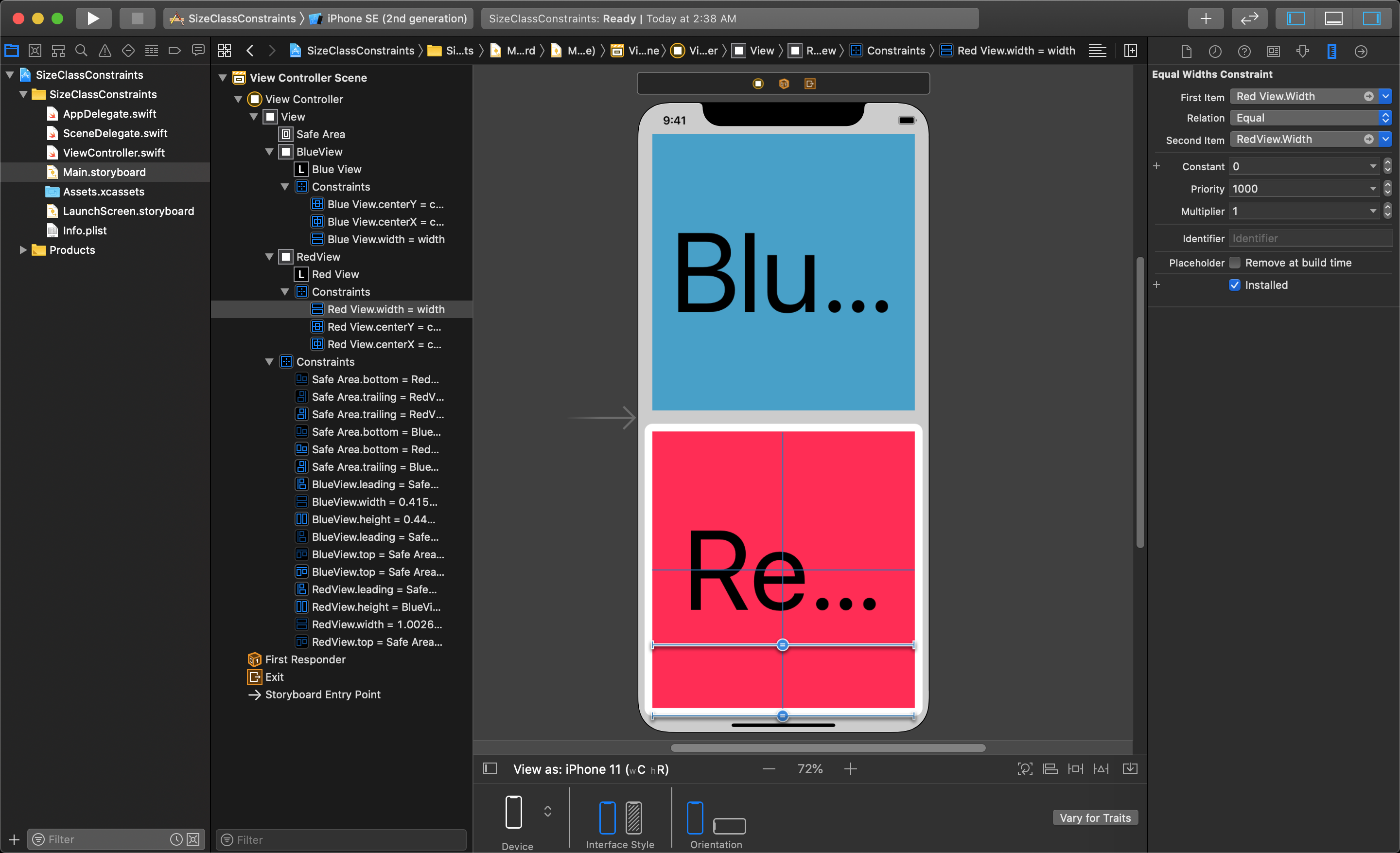
Task: Show the Find navigator
Action: tap(81, 51)
